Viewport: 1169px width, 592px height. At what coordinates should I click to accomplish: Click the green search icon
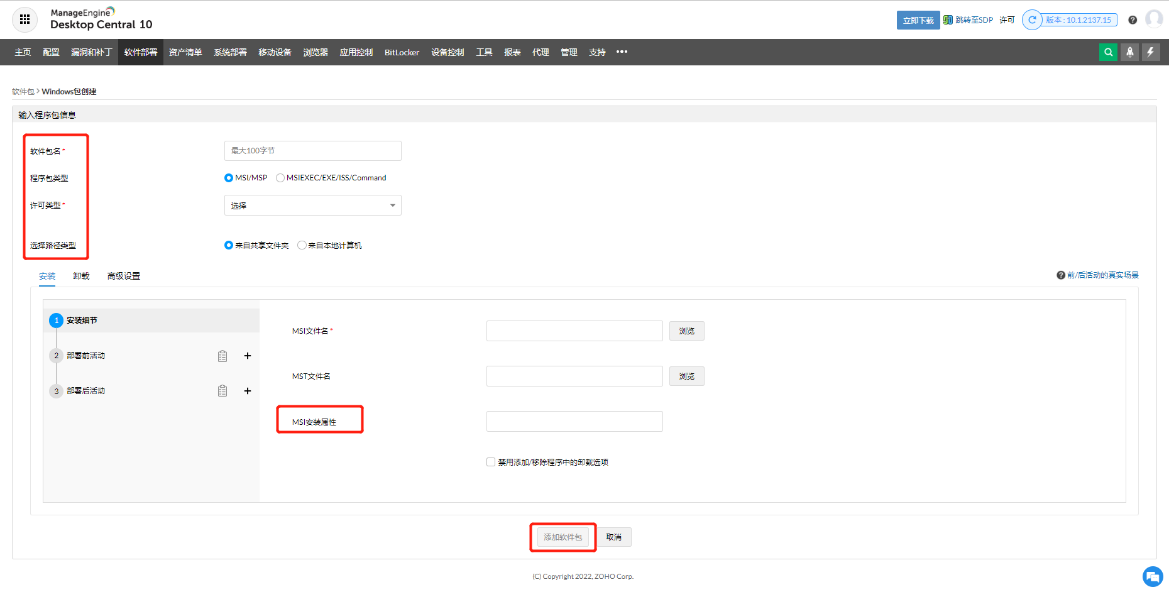coord(1108,52)
